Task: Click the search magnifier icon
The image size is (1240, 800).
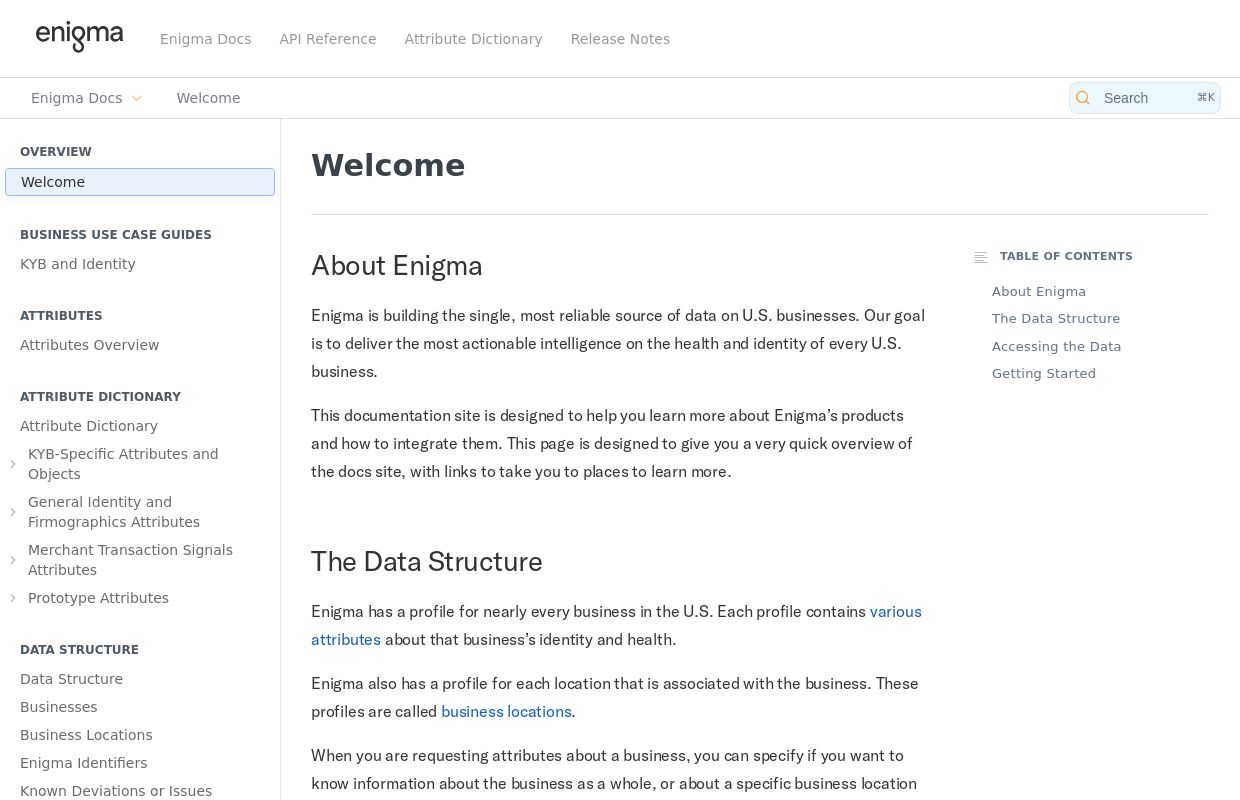Action: click(1083, 98)
